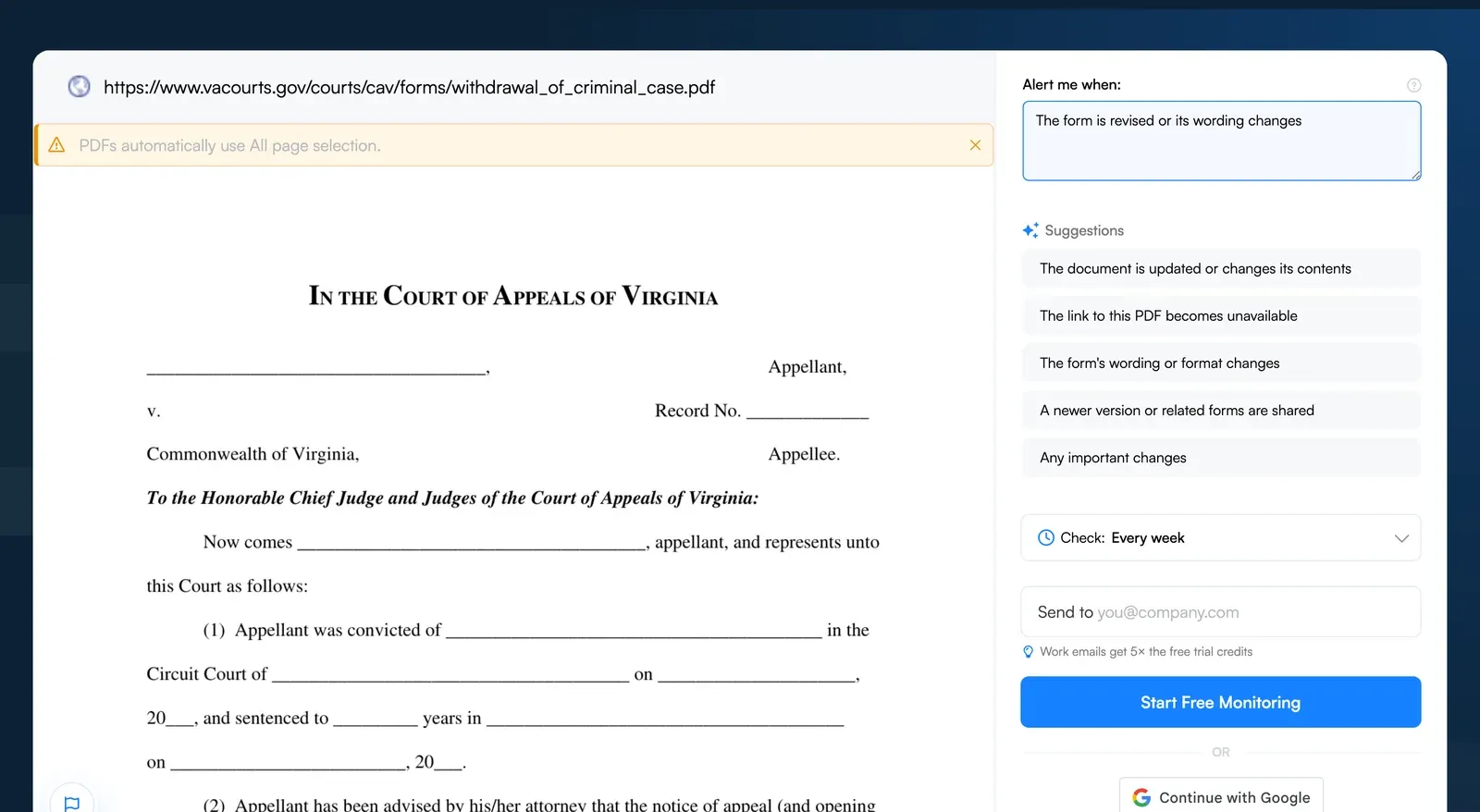
Task: Click the 'Appellant,' label in the PDF
Action: (808, 367)
